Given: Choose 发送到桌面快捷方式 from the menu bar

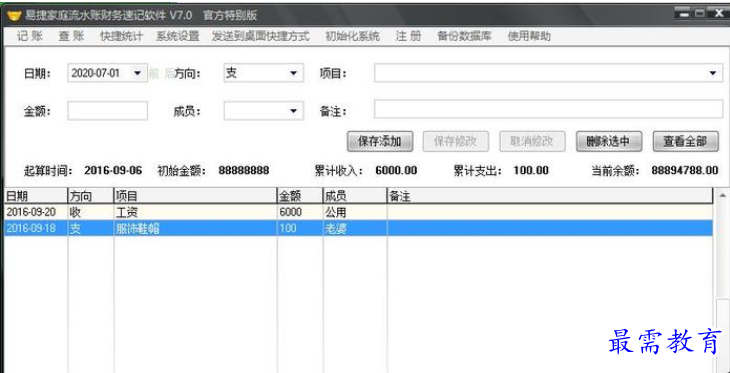Looking at the screenshot, I should click(x=261, y=36).
